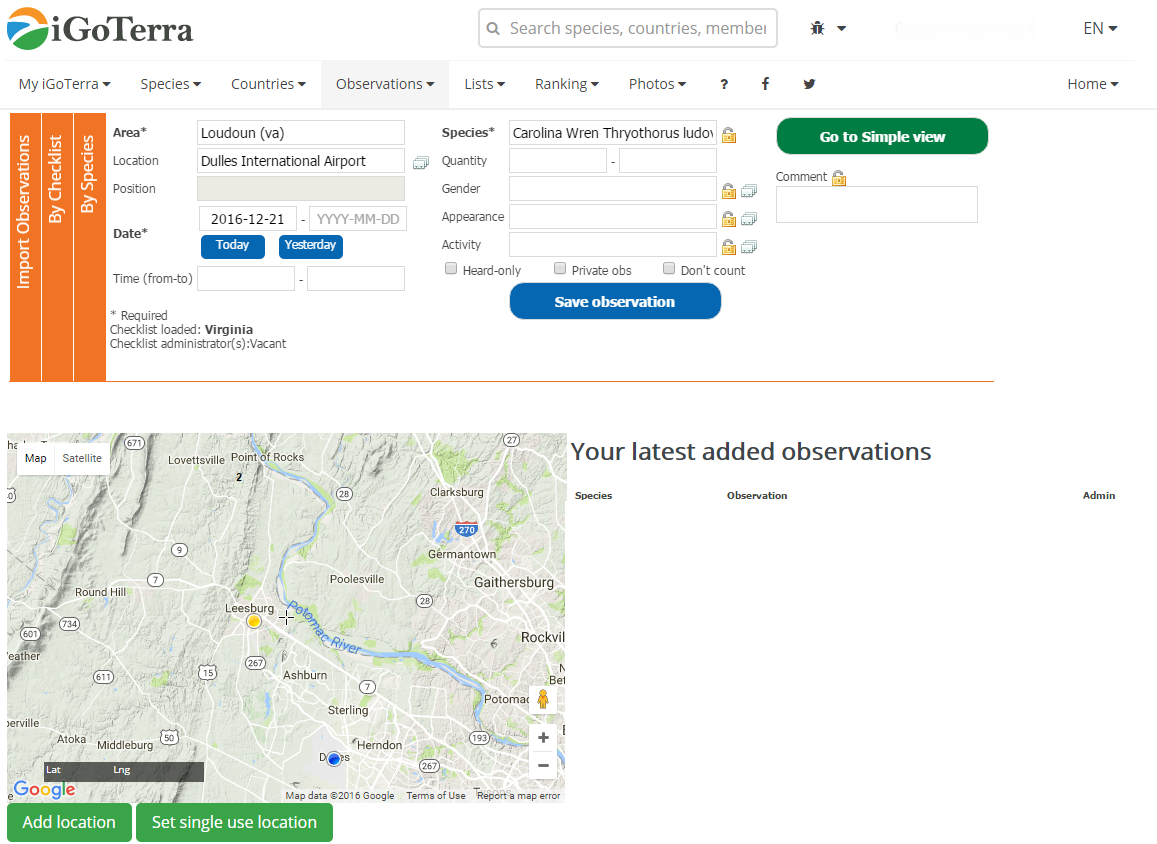Check the Private obs checkbox
The image size is (1157, 844).
pos(561,269)
